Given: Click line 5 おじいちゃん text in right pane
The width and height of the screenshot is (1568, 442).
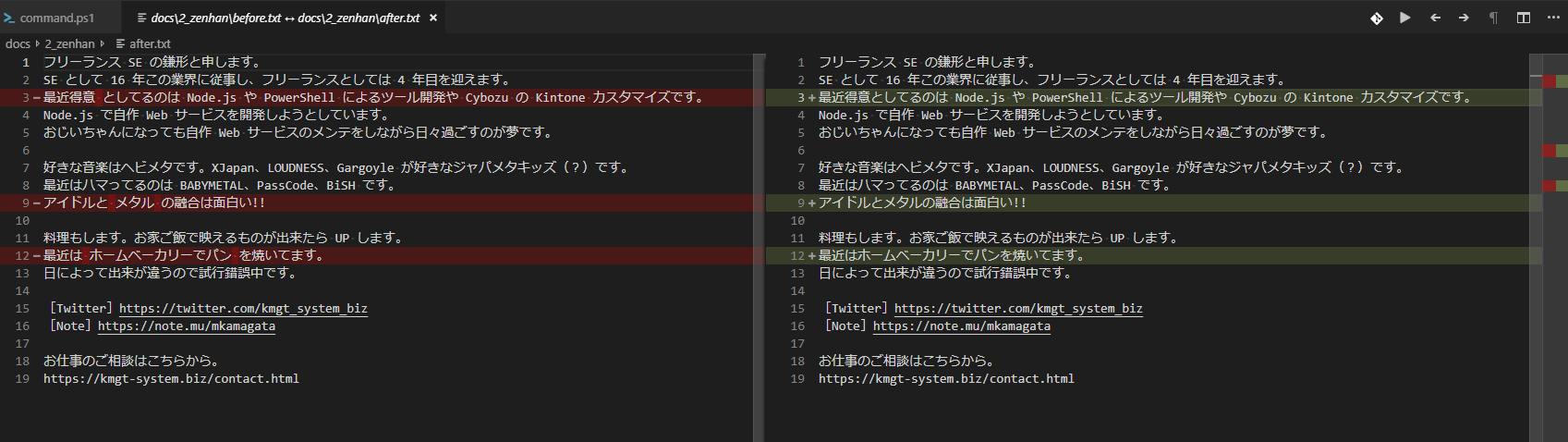Looking at the screenshot, I should coord(1074,132).
